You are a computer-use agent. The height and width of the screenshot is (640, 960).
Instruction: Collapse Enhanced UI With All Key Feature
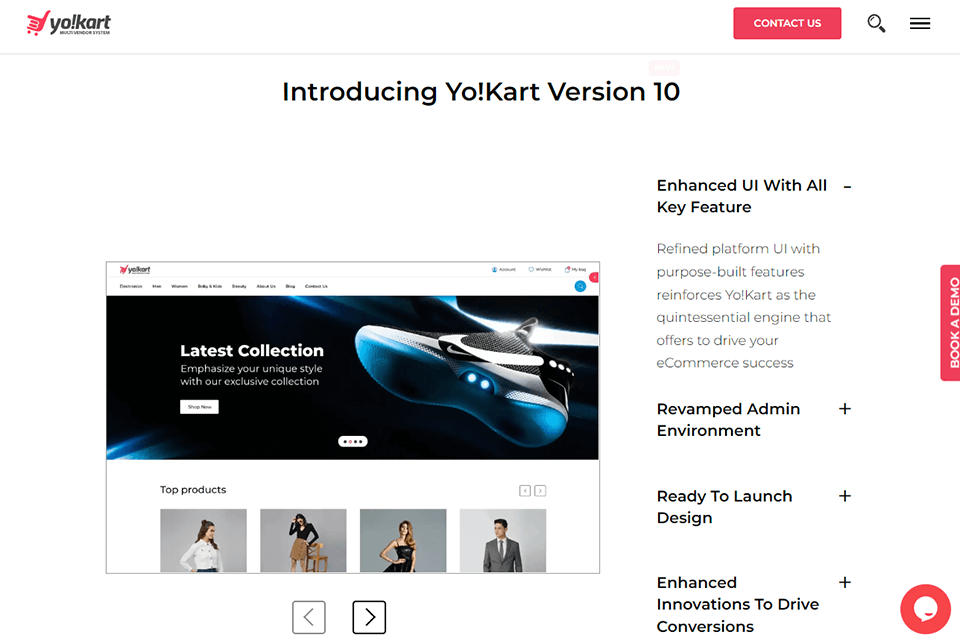pyautogui.click(x=847, y=187)
